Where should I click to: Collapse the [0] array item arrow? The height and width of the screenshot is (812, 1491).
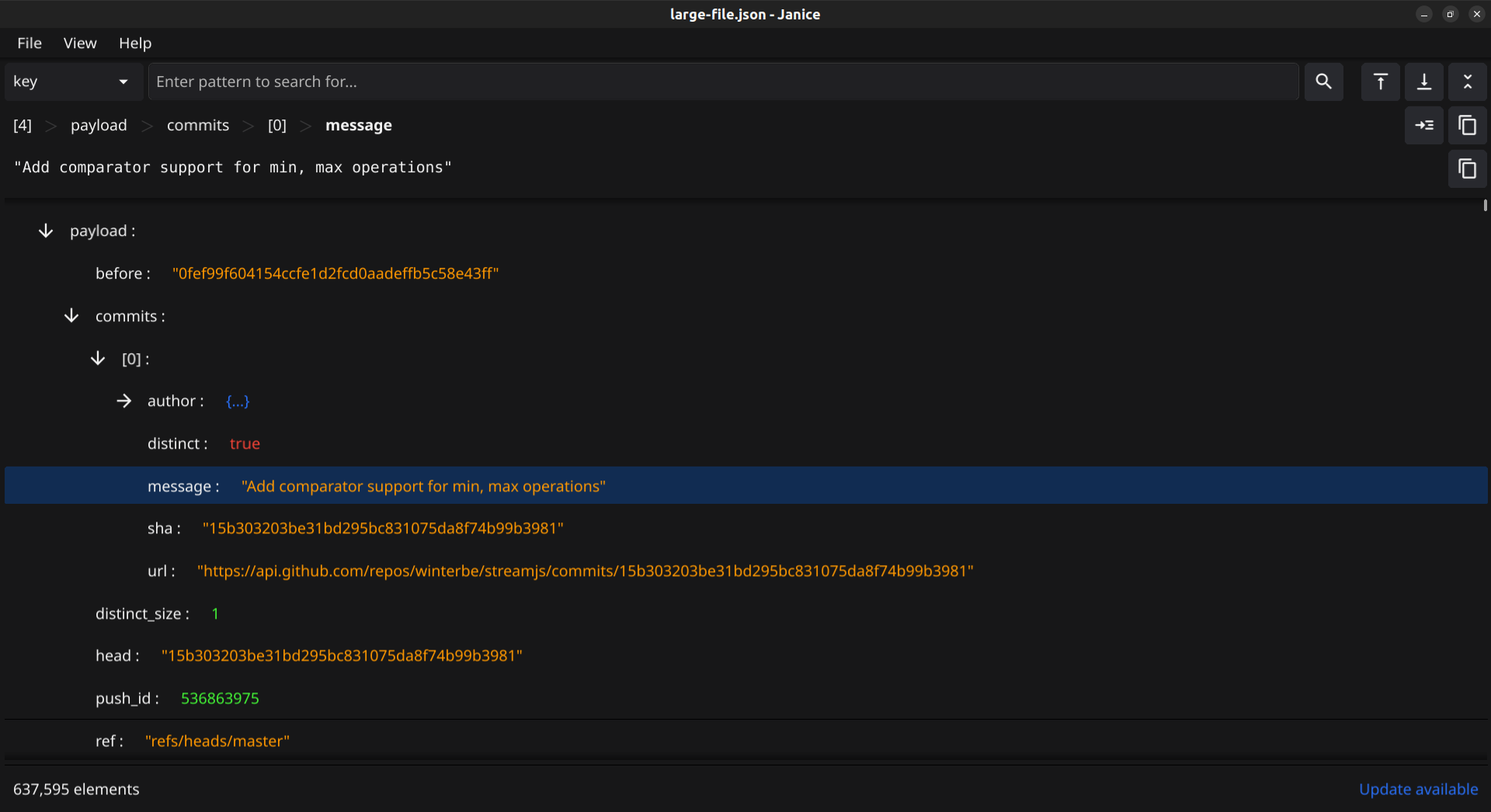(x=98, y=358)
